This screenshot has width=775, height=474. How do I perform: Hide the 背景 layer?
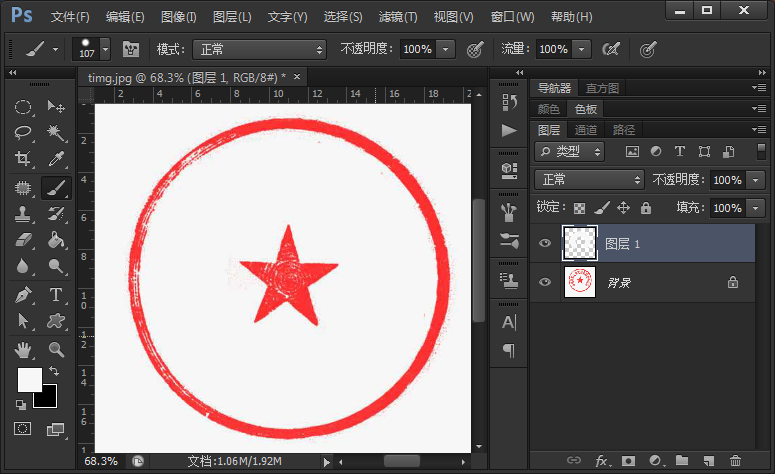pos(545,282)
